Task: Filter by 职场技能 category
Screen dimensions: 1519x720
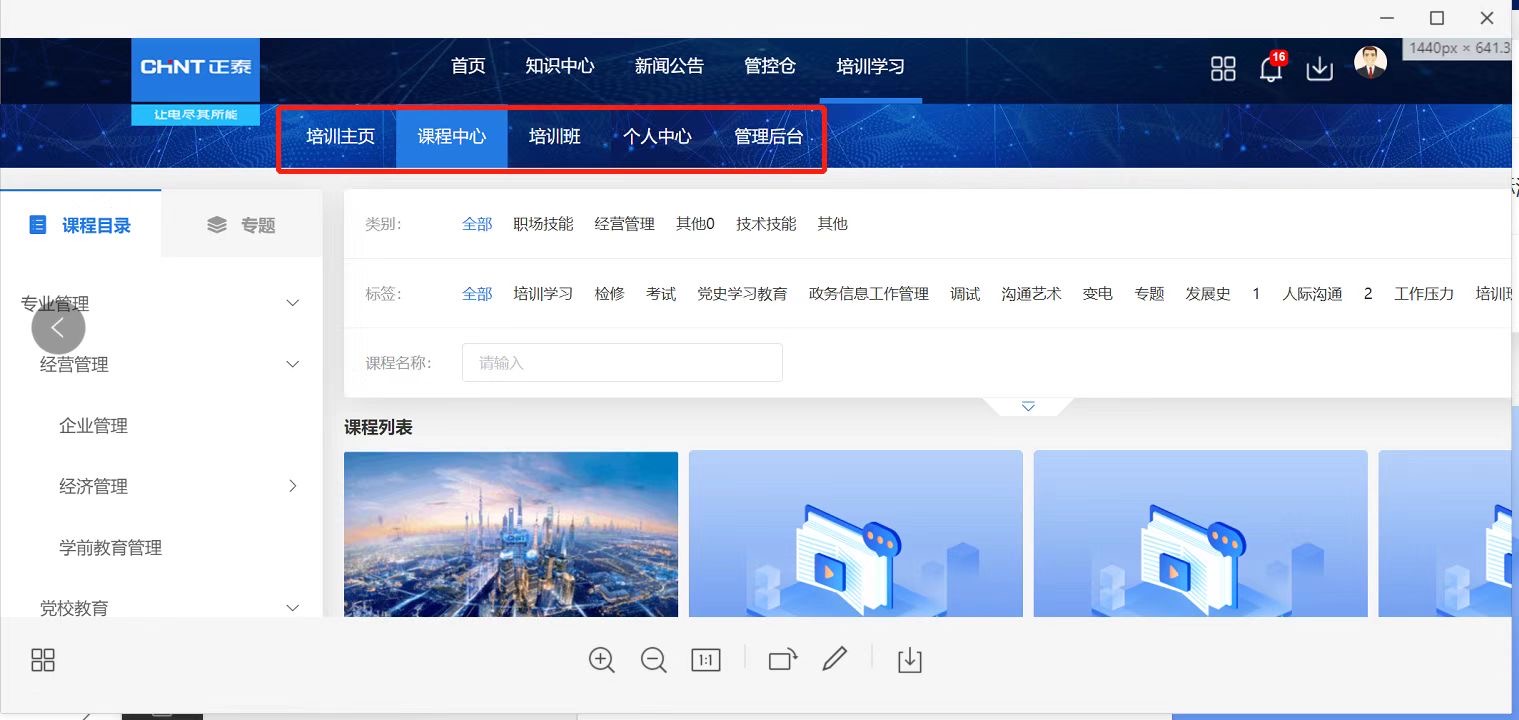Action: pyautogui.click(x=543, y=224)
